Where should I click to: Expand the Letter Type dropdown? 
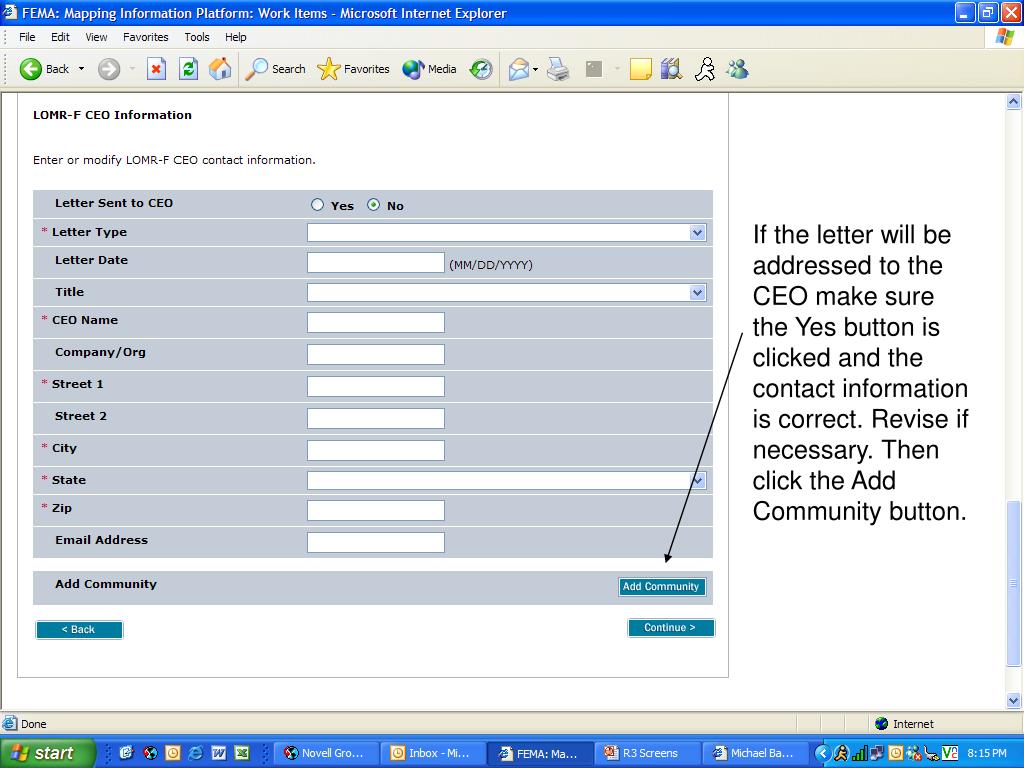tap(697, 232)
